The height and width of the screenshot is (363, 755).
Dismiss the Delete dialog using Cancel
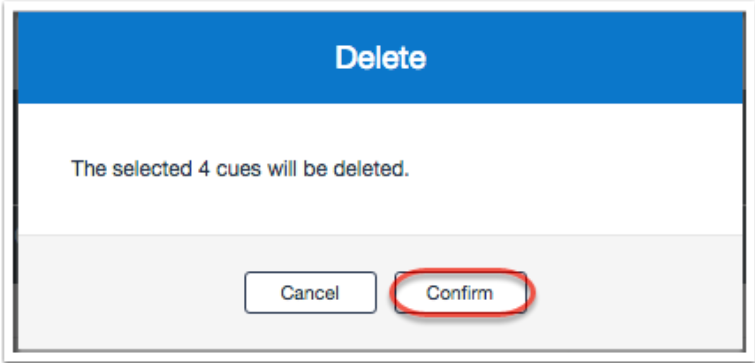310,292
